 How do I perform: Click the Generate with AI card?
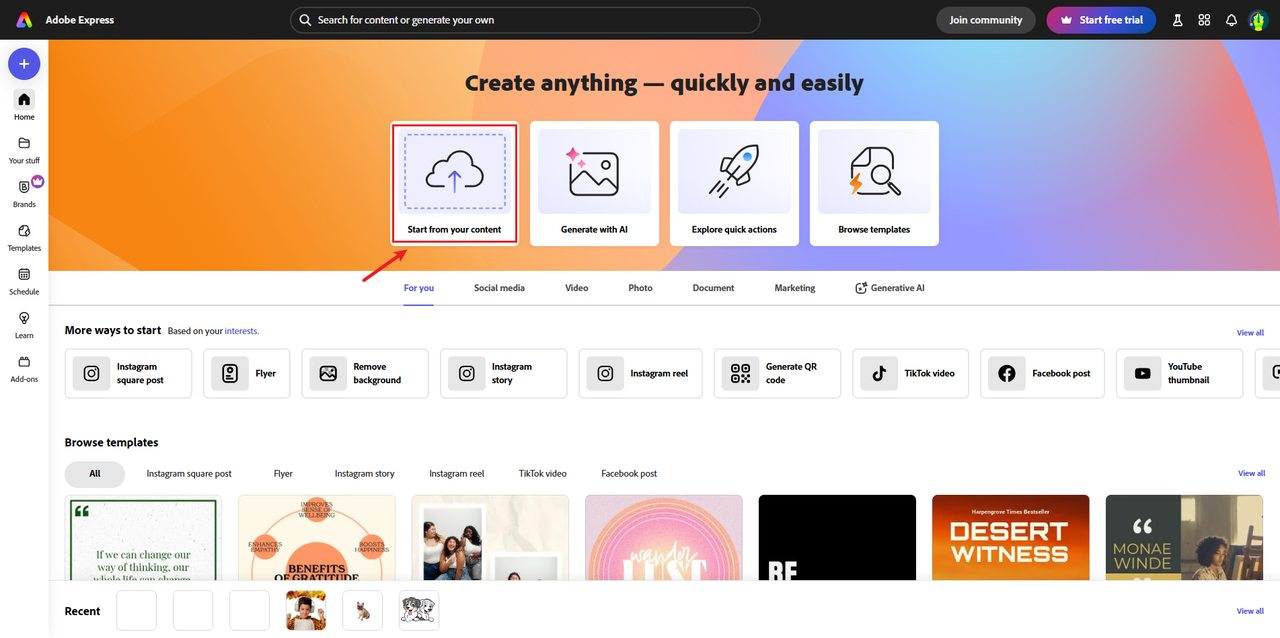click(594, 183)
